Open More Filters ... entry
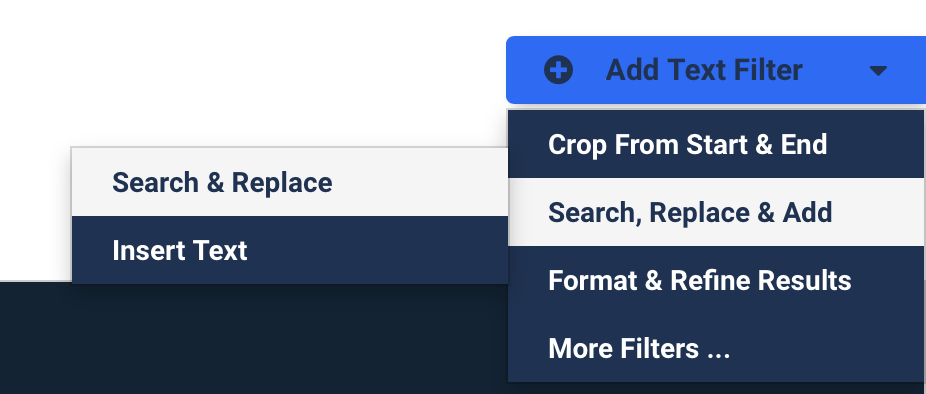 tap(716, 348)
